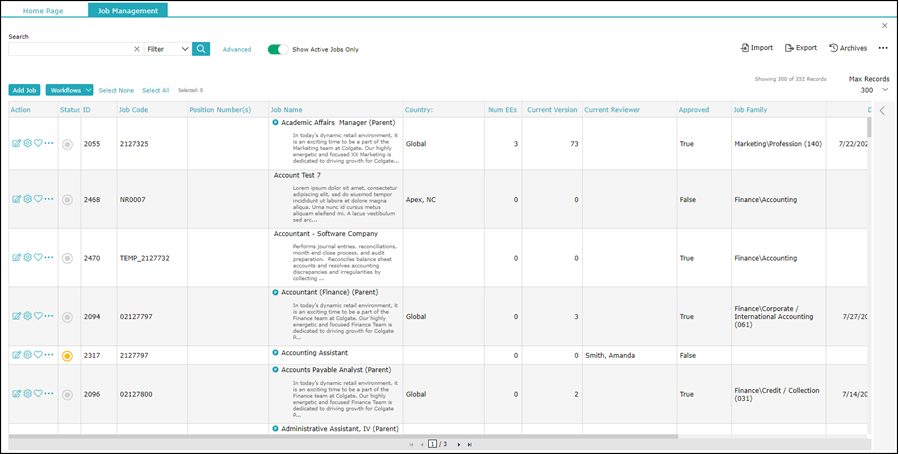
Task: Sort by the Num EEs column header
Action: coord(503,109)
